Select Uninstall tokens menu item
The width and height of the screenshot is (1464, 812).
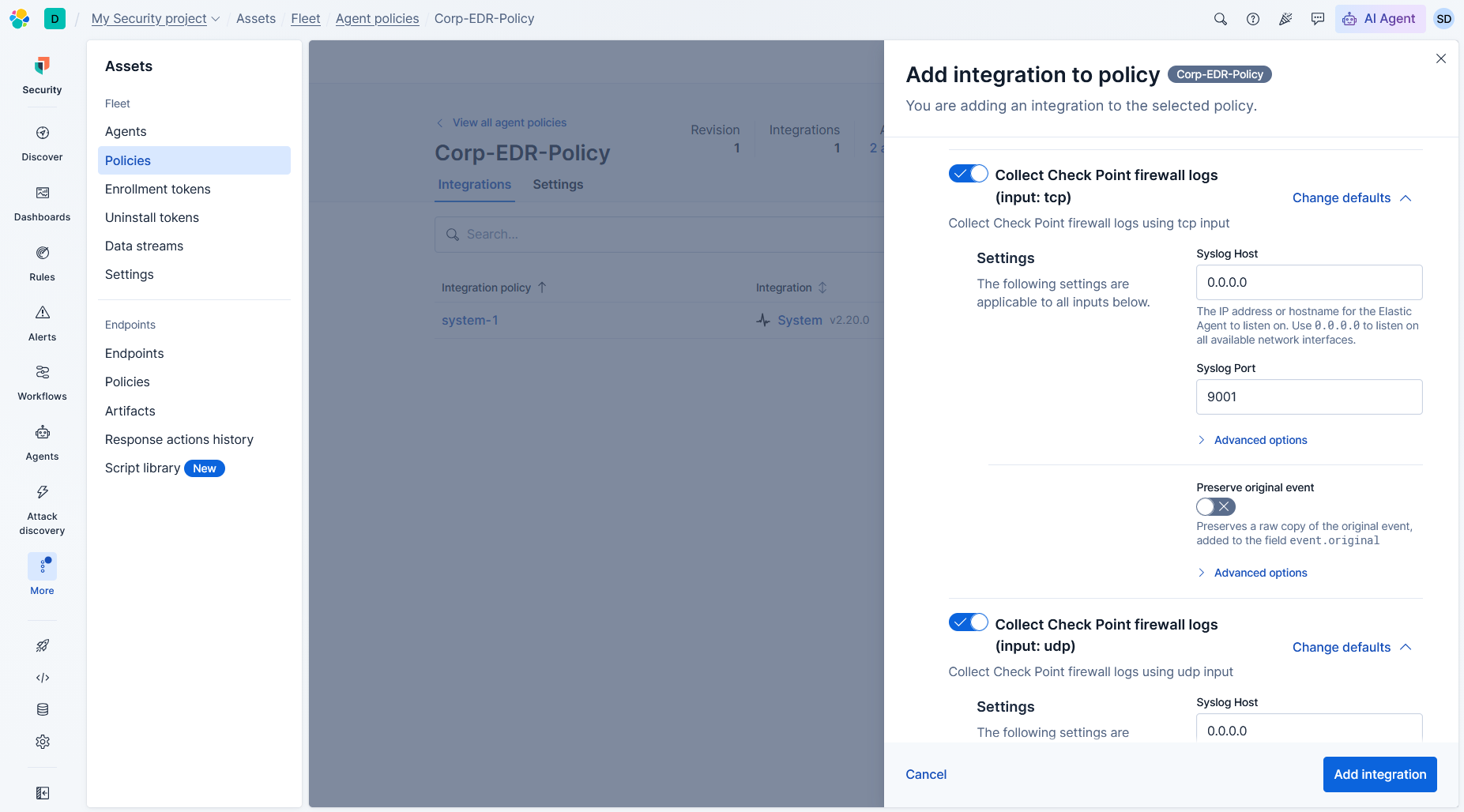tap(152, 217)
